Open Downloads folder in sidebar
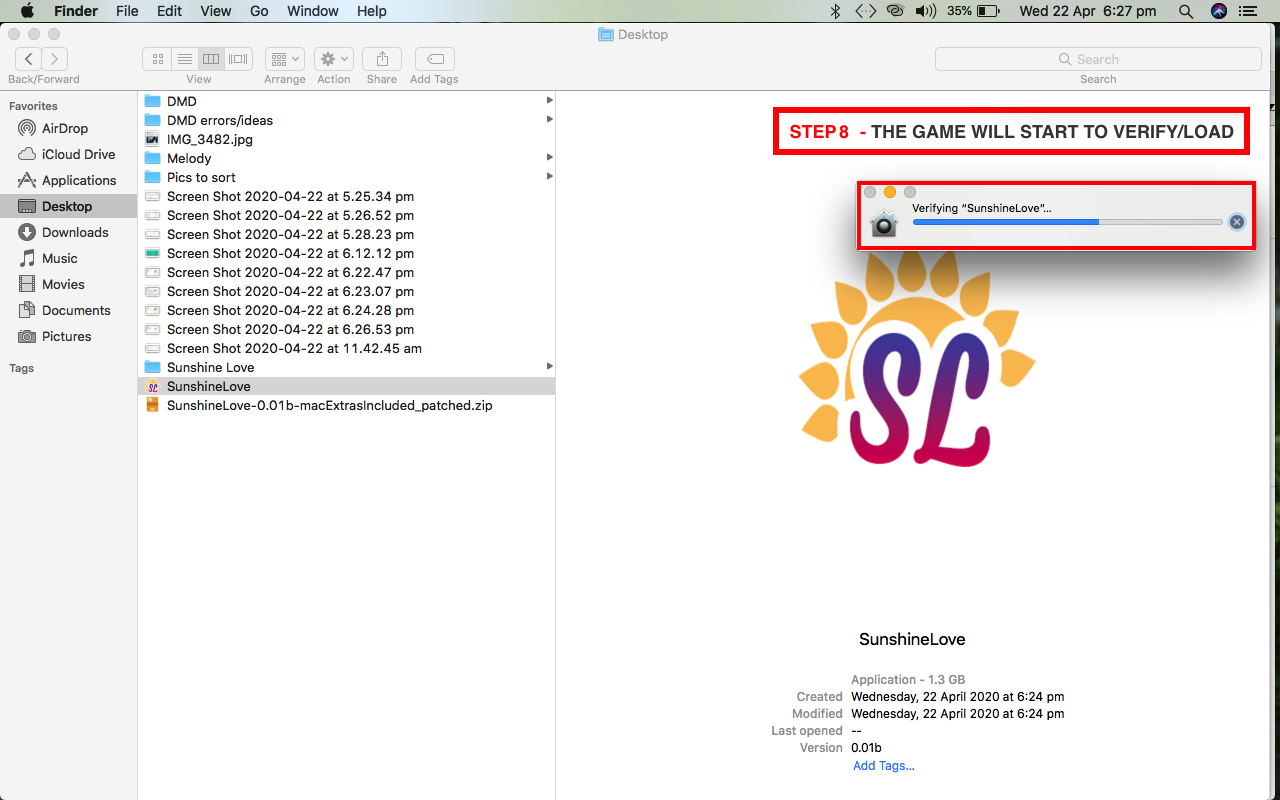Screen dimensions: 1280x800 [x=75, y=232]
